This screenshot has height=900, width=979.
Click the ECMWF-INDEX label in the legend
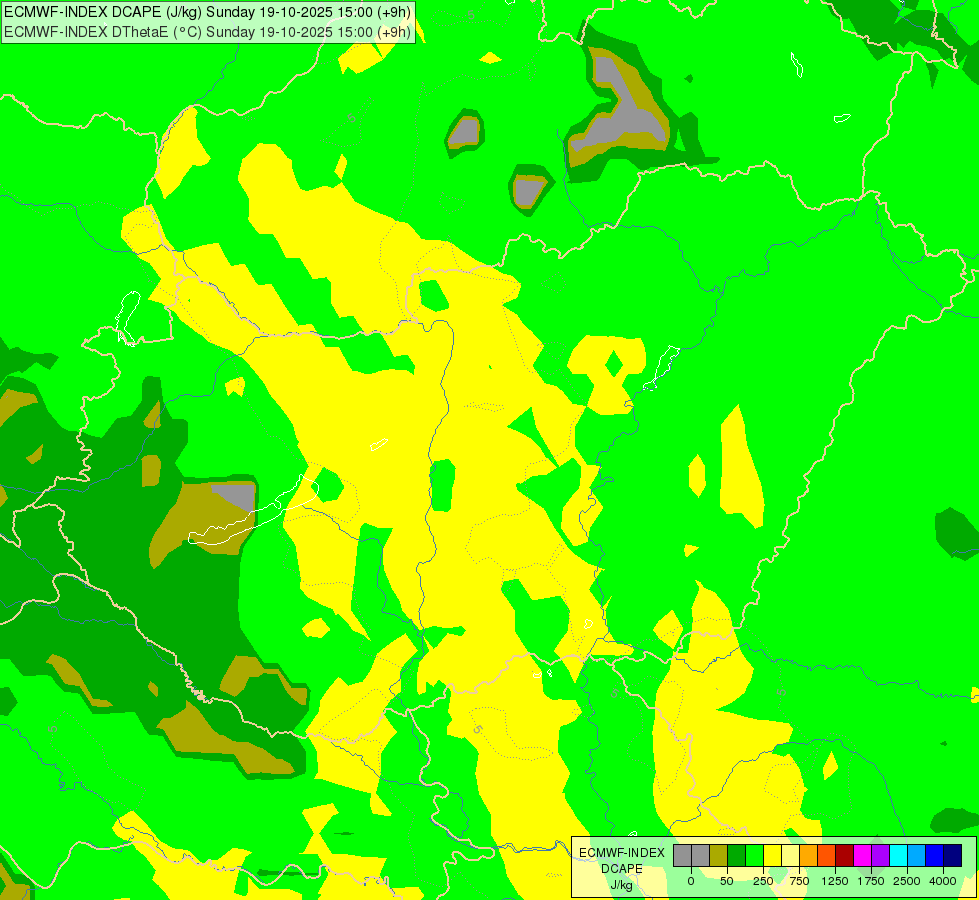tap(622, 853)
